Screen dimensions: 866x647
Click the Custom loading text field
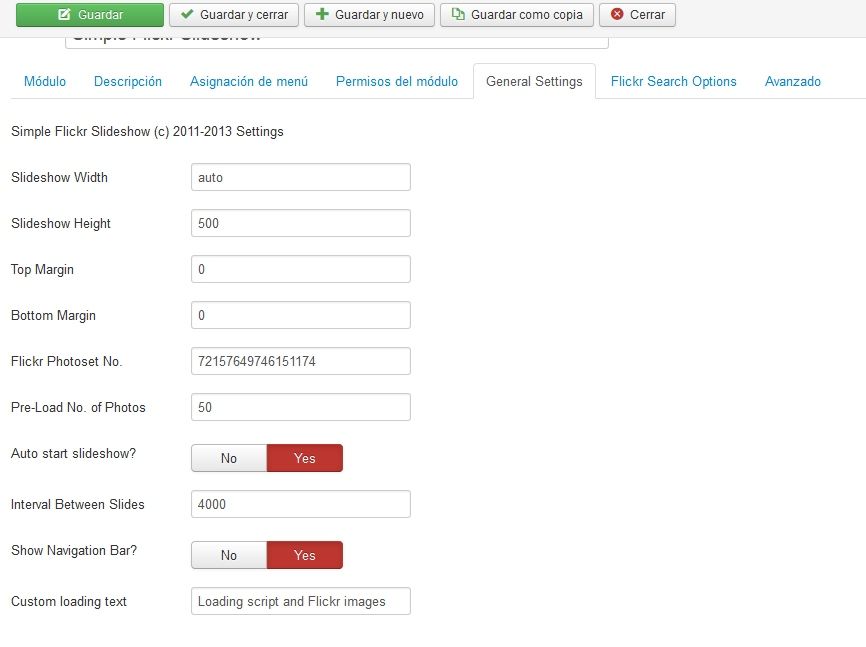301,601
